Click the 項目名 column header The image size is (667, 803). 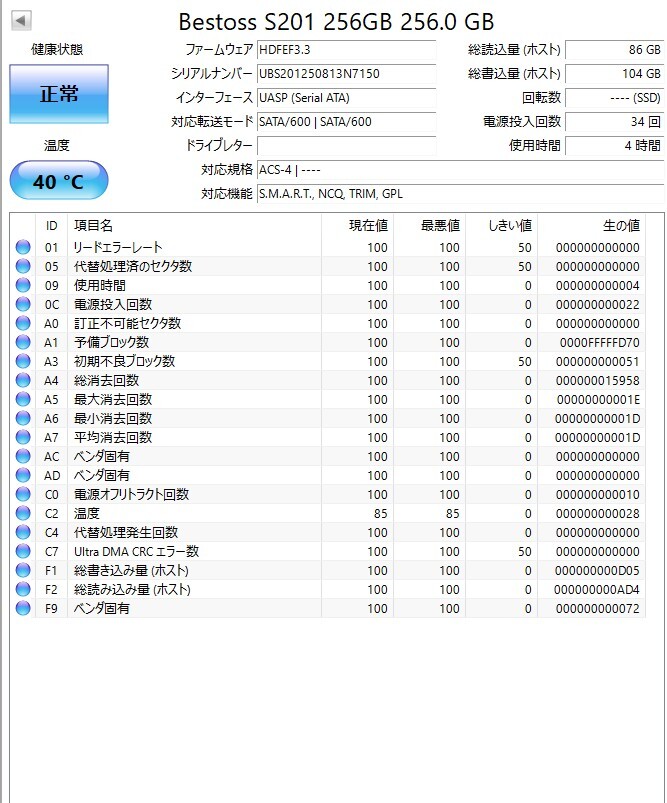(194, 226)
